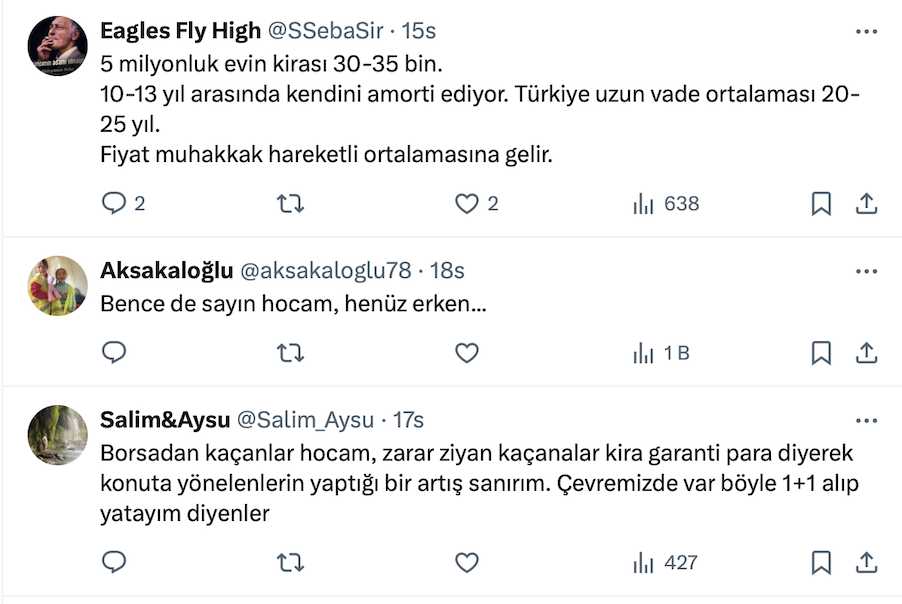Like the Eagles Fly High tweet

(467, 204)
